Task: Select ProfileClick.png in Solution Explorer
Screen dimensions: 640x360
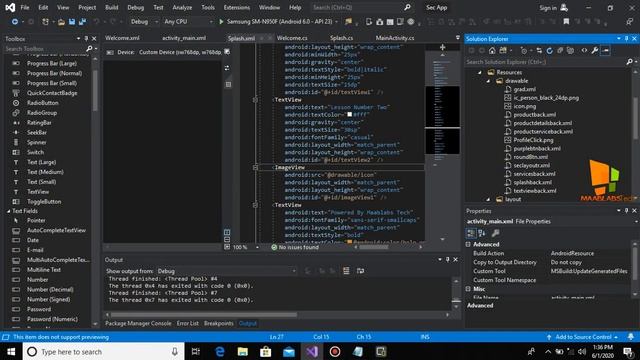Action: click(533, 140)
